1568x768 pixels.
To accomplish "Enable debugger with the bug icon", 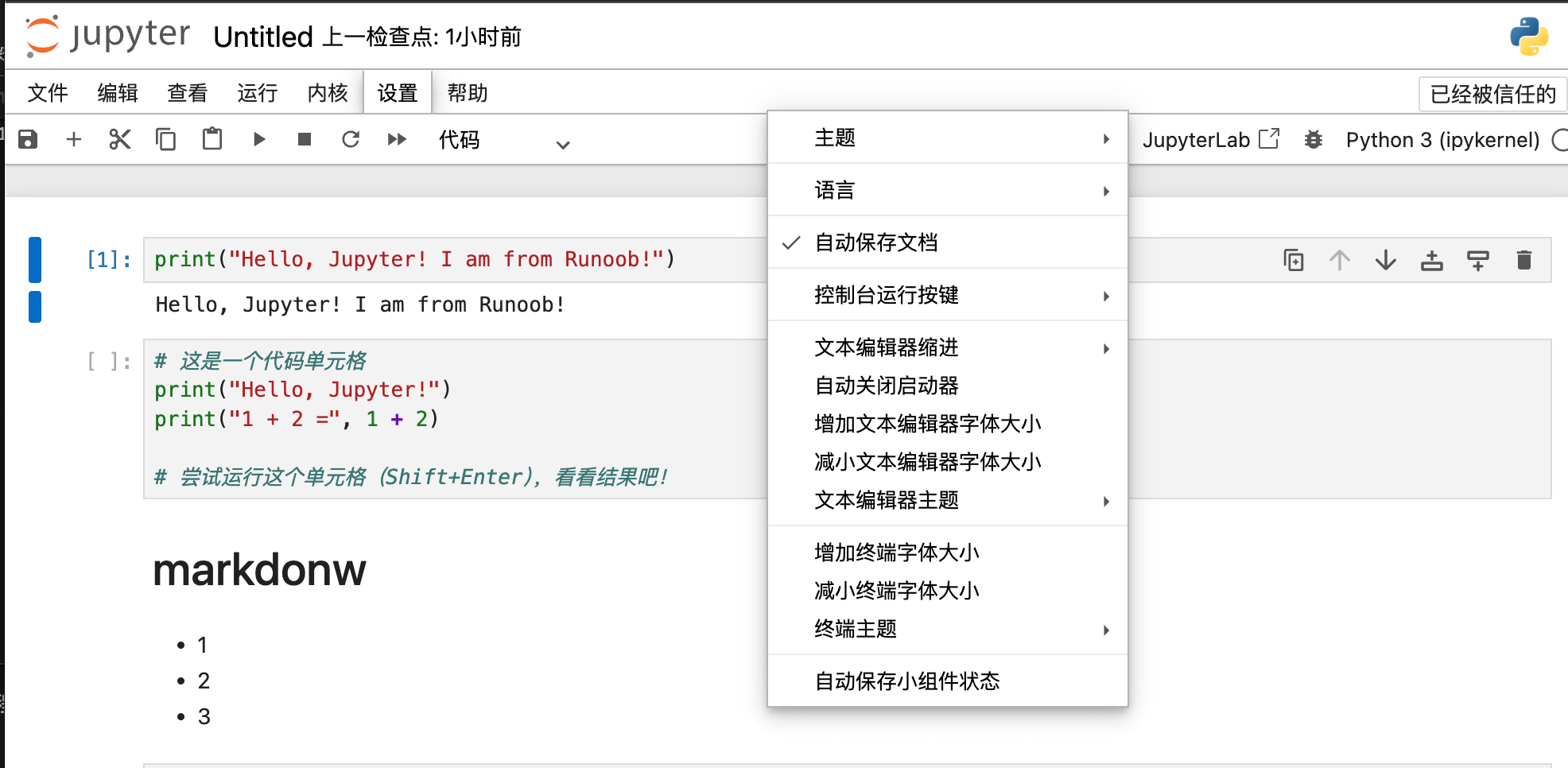I will 1314,140.
